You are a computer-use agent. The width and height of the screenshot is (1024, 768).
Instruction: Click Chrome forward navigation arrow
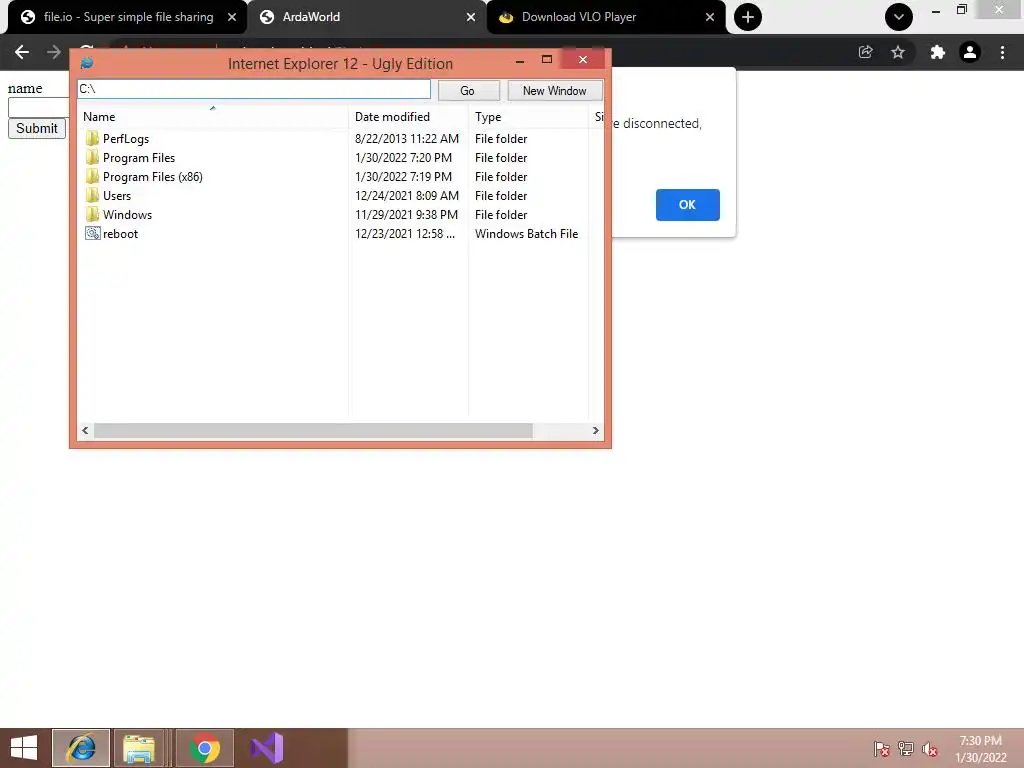(54, 52)
